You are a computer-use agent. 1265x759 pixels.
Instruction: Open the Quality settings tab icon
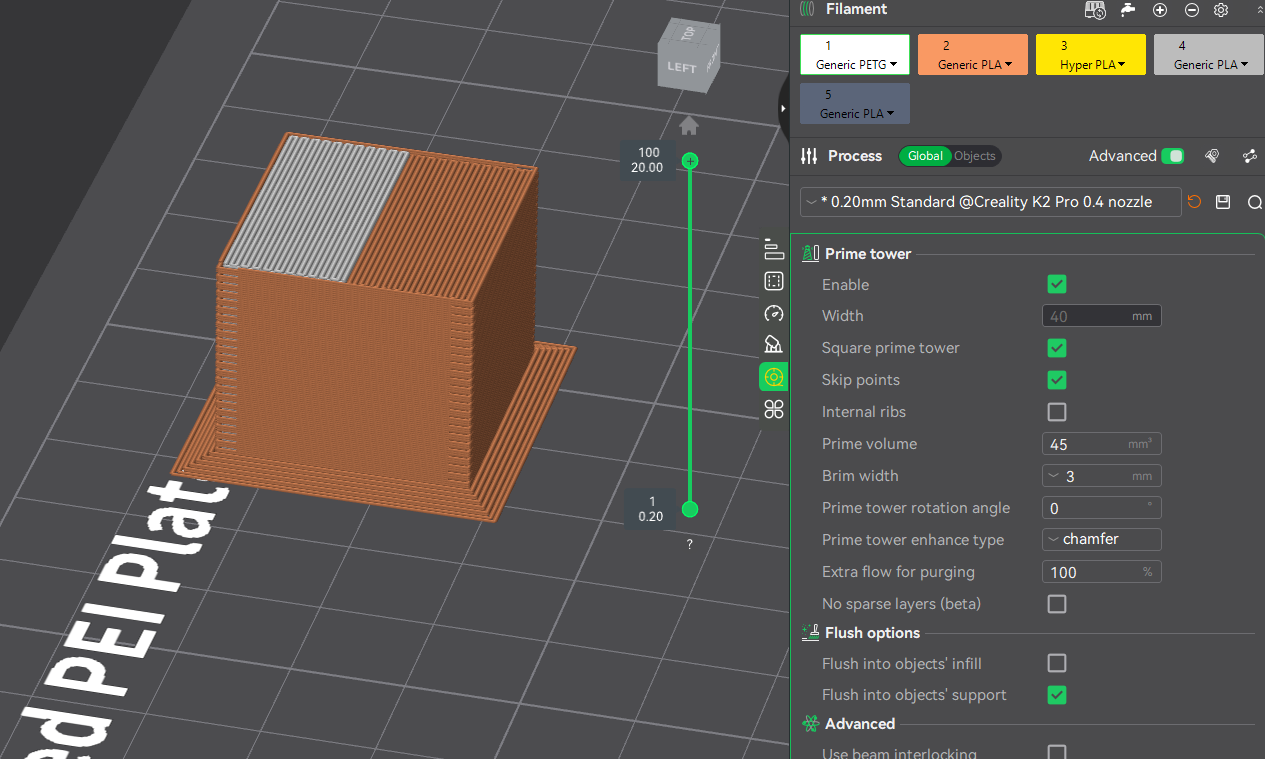tap(773, 249)
